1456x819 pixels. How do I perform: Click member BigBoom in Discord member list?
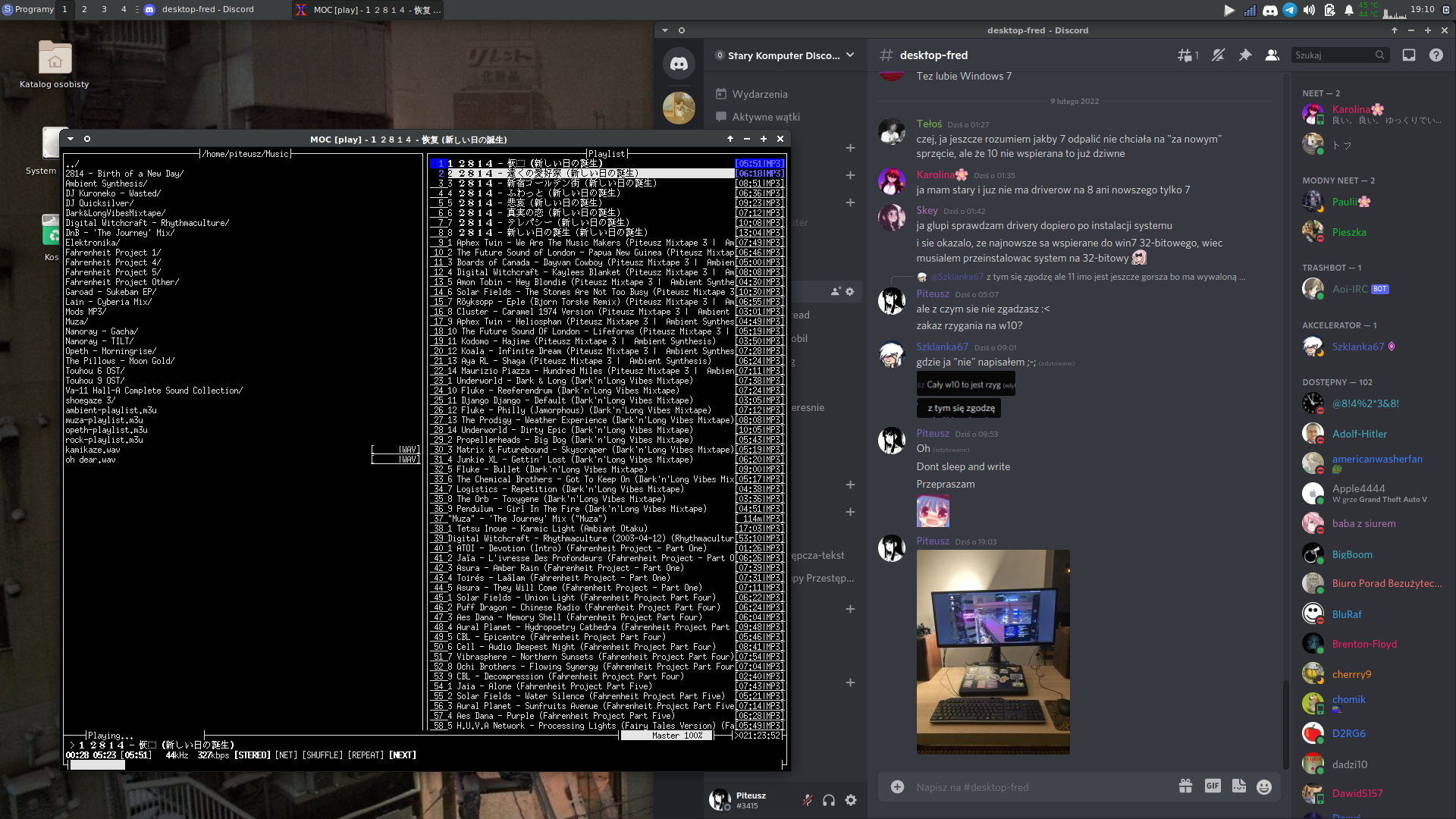pyautogui.click(x=1374, y=554)
